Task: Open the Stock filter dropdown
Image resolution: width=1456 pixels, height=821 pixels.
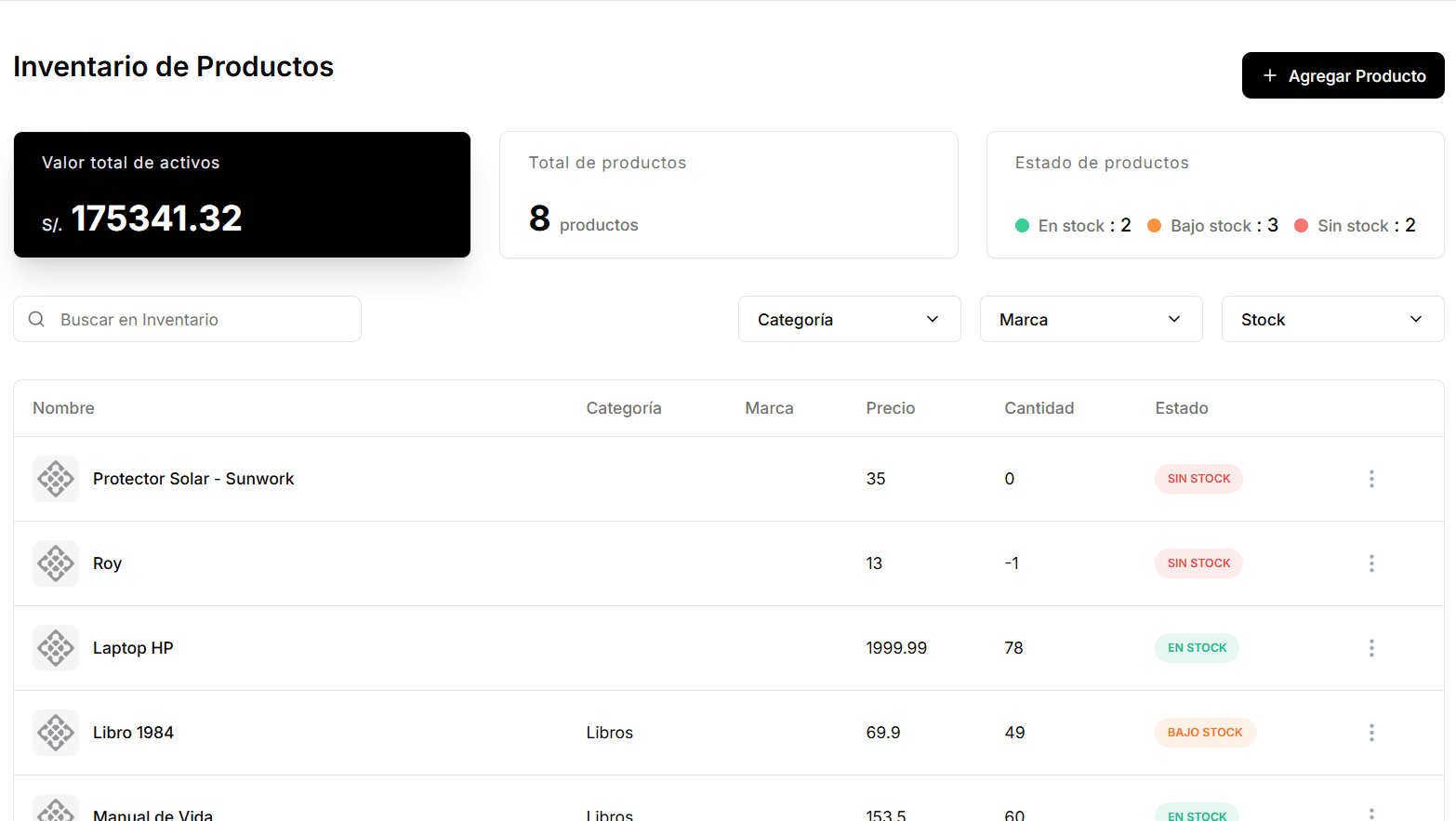Action: [1332, 319]
